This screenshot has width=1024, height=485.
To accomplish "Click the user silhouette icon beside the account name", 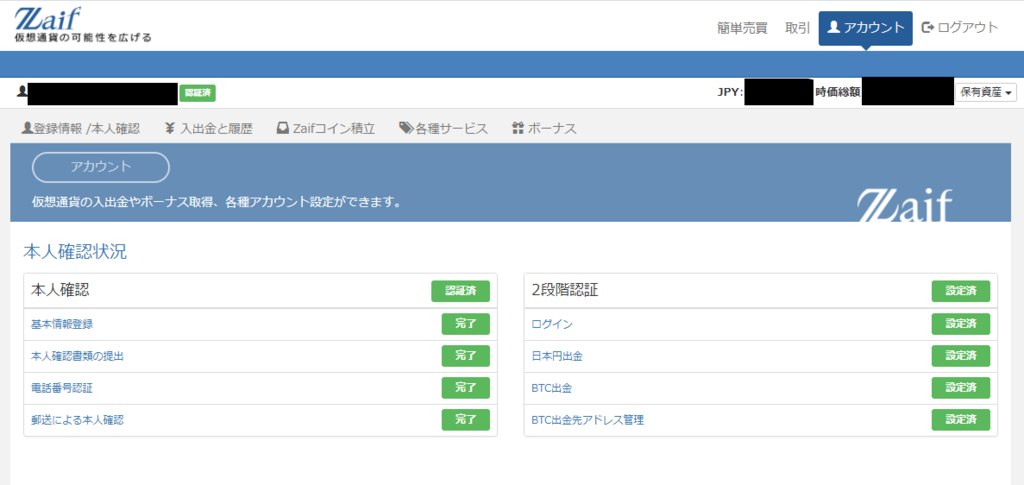I will coord(22,92).
